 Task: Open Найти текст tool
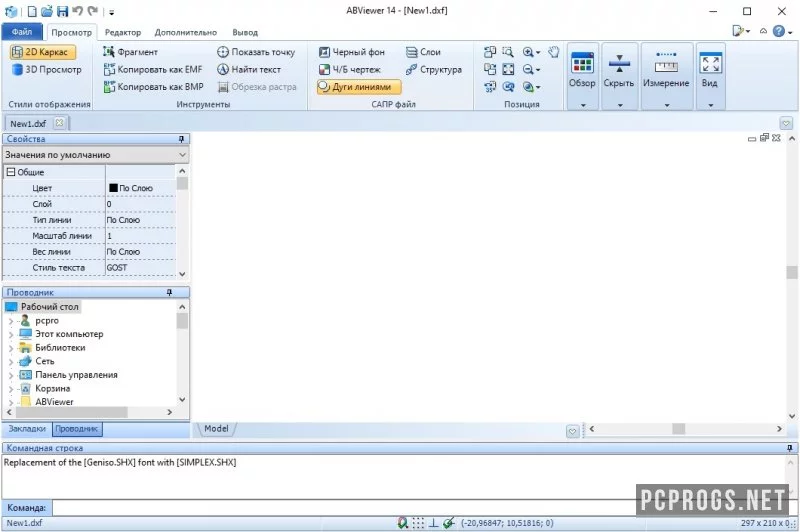click(249, 69)
